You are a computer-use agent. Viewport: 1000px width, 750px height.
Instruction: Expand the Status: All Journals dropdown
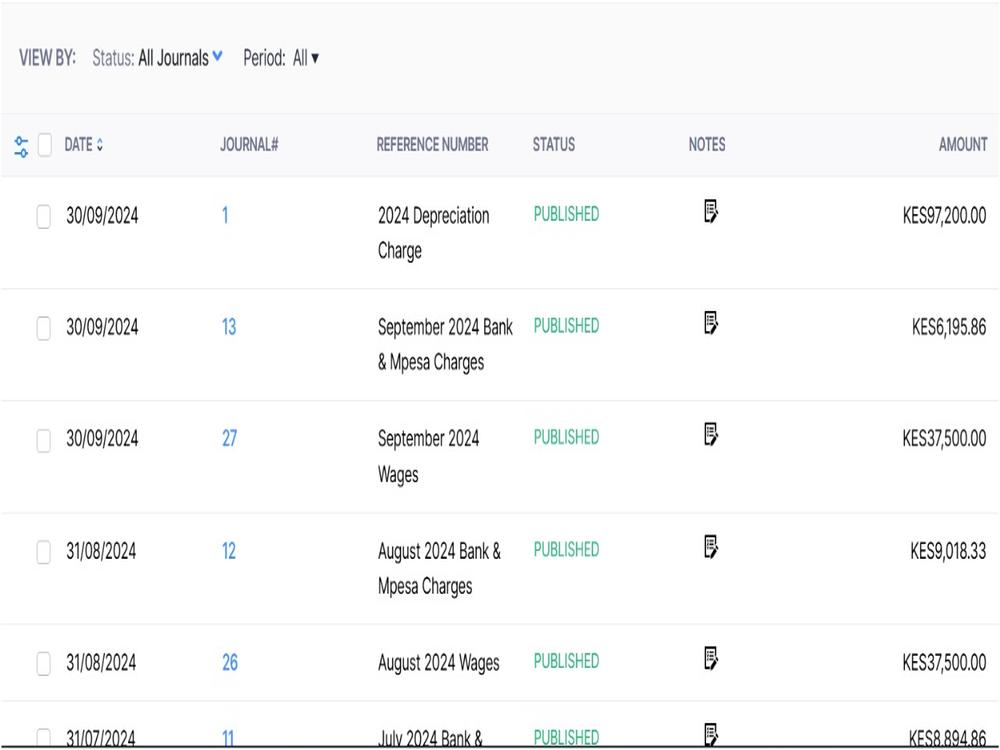click(158, 58)
